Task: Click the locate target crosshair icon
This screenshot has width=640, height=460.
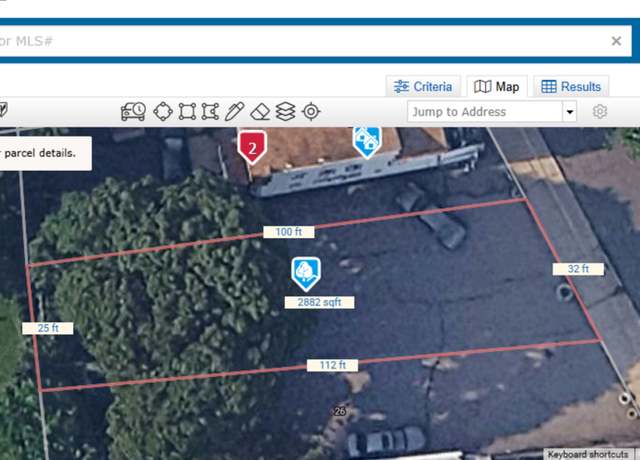Action: (311, 111)
